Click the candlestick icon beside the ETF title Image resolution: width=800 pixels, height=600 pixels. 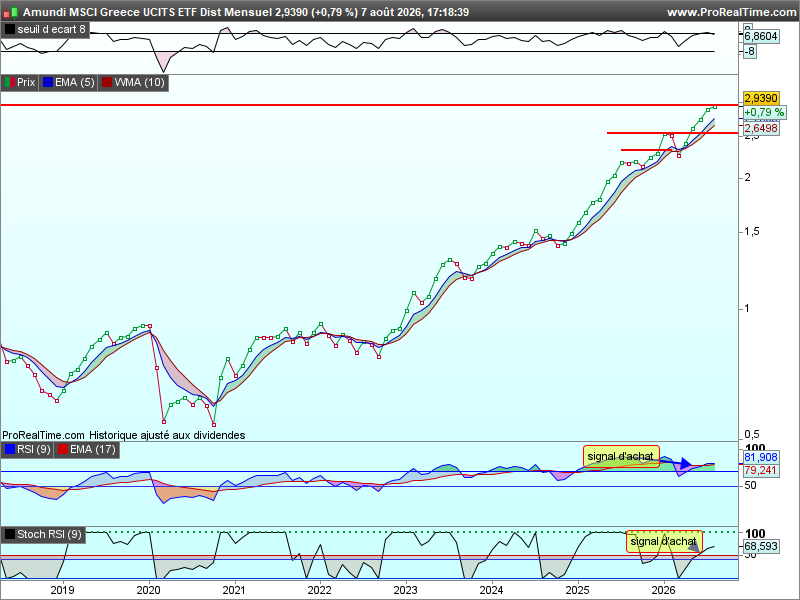pos(11,11)
